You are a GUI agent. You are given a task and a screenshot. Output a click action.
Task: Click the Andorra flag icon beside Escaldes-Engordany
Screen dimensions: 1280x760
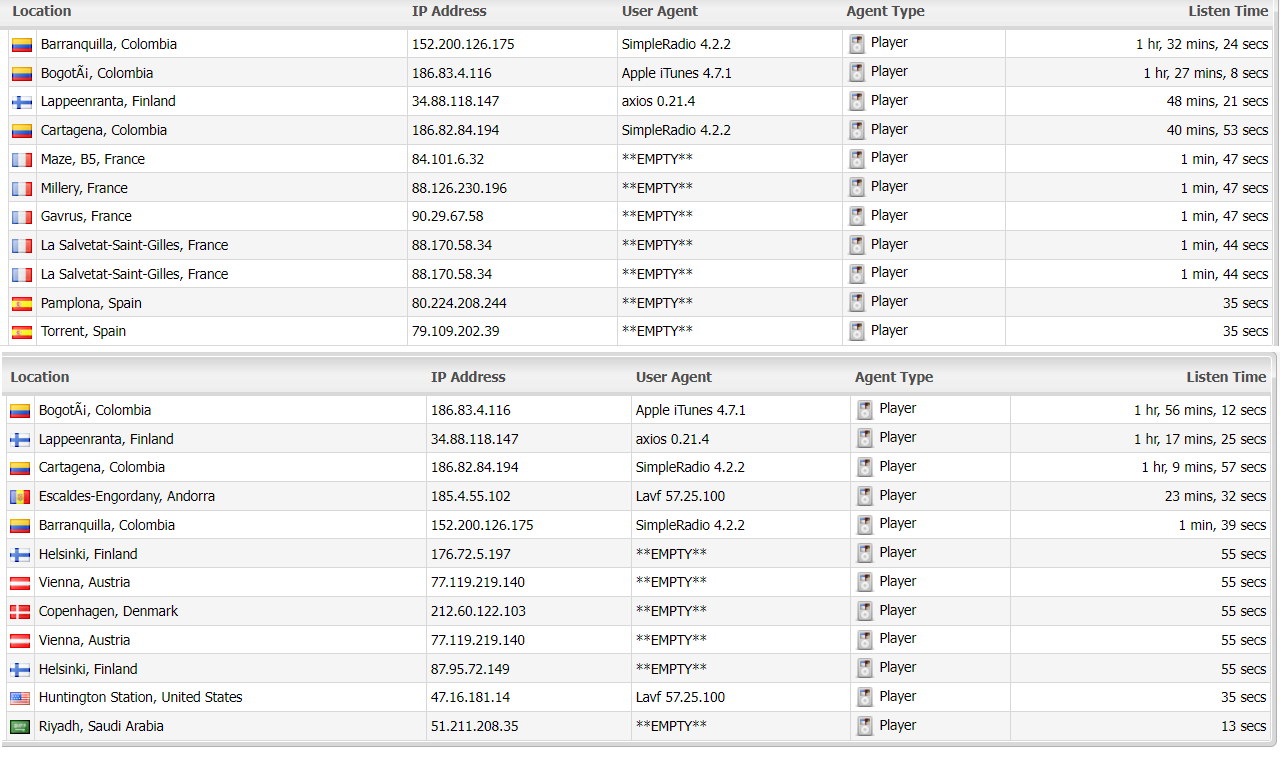pos(20,497)
